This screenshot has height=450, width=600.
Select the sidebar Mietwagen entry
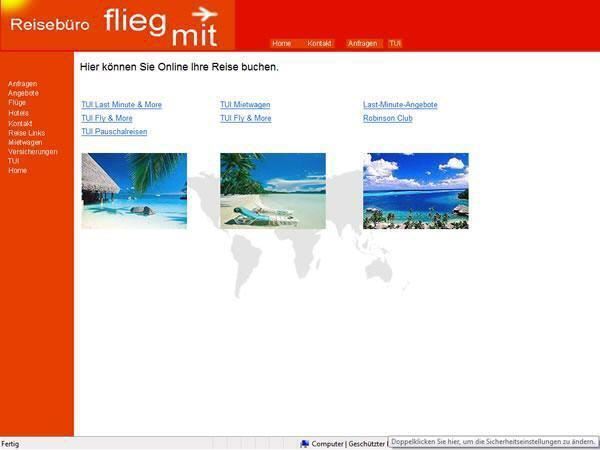point(25,142)
